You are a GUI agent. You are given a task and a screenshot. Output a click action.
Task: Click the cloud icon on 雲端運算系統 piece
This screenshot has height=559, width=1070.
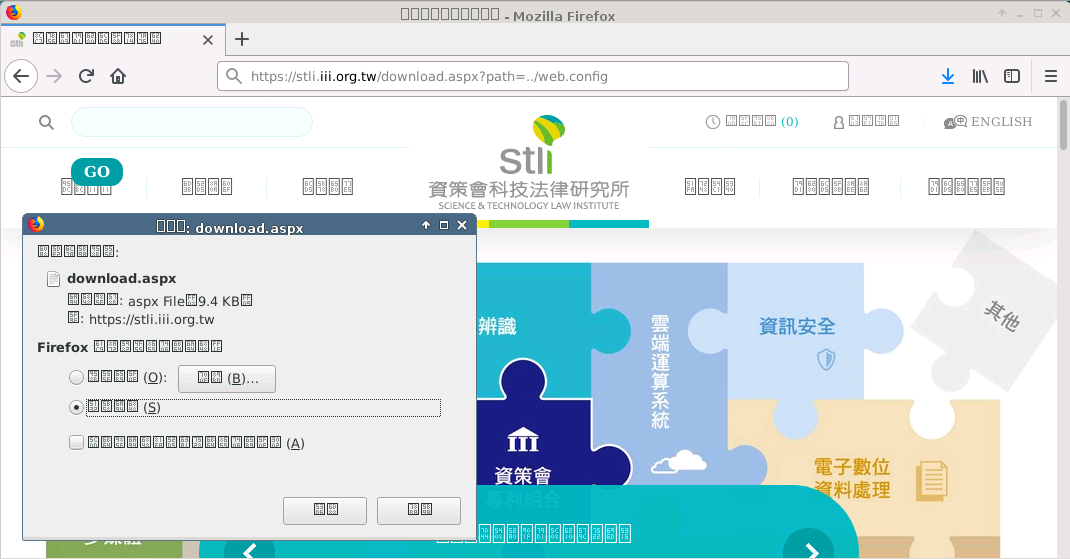(678, 462)
